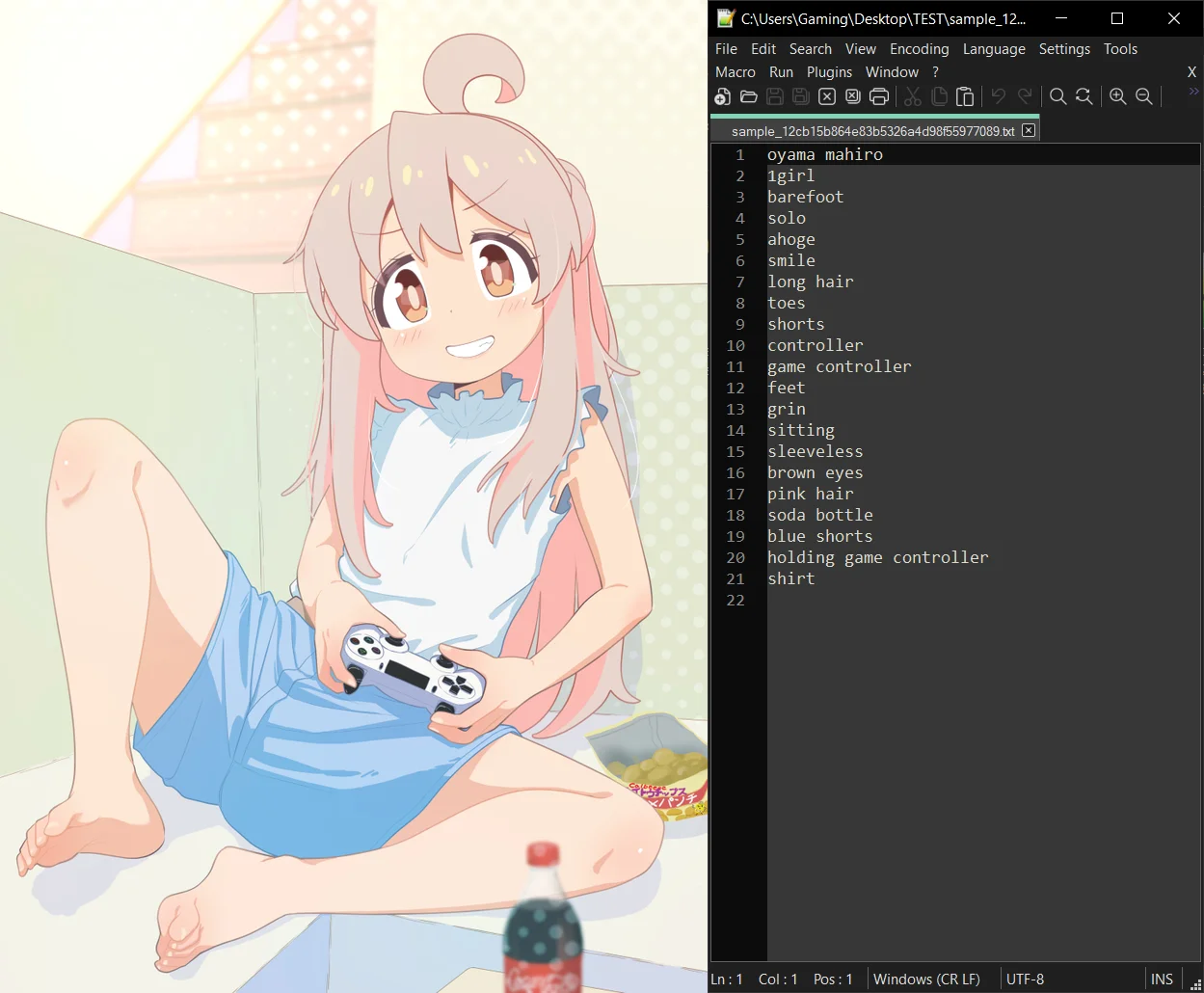Screen dimensions: 1204x993
Task: Toggle the INS insert mode indicator
Action: click(1162, 979)
